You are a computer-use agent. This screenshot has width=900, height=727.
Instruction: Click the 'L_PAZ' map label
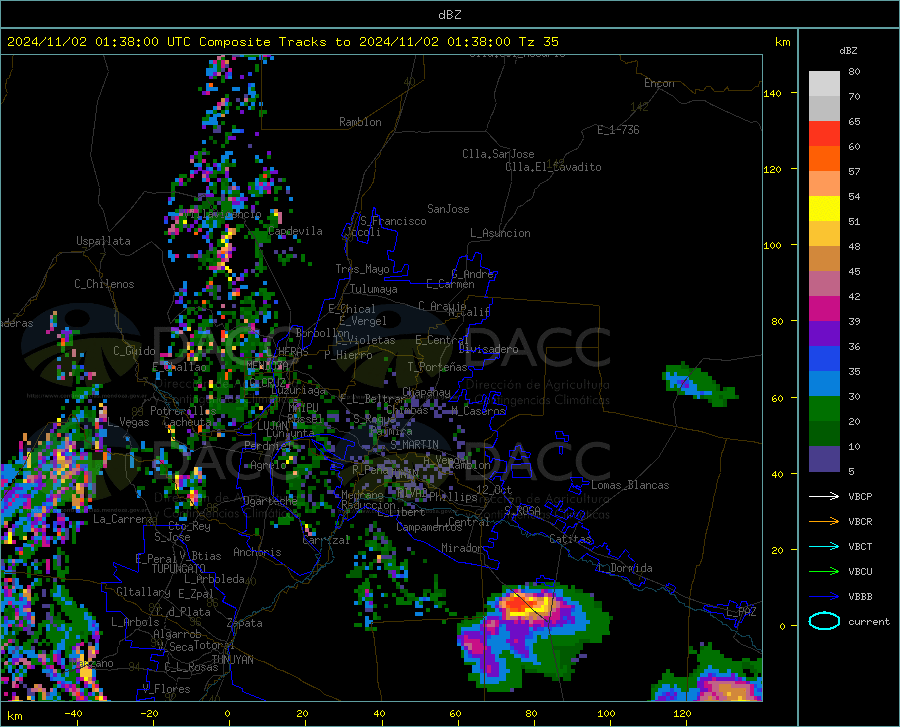coord(741,612)
